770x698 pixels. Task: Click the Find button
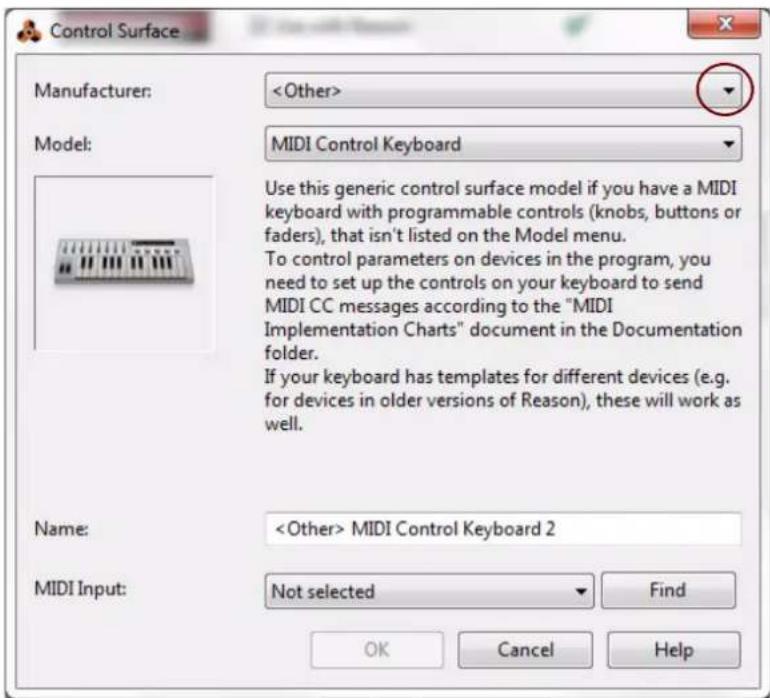(668, 590)
